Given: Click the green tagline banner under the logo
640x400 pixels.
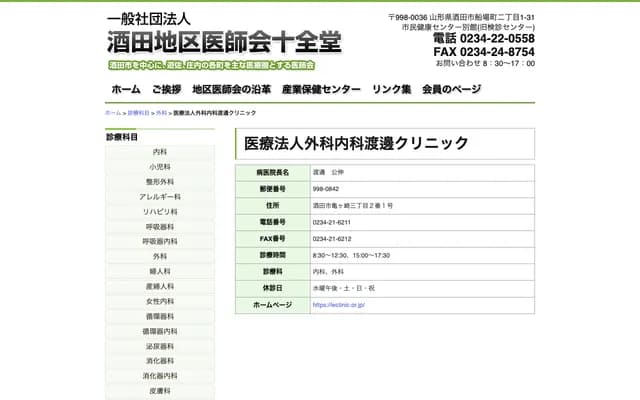Looking at the screenshot, I should click(211, 65).
